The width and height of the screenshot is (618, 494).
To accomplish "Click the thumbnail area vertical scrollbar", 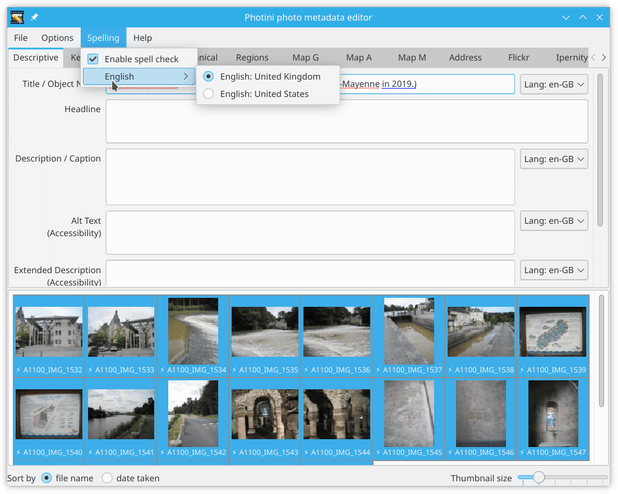I will click(x=601, y=351).
